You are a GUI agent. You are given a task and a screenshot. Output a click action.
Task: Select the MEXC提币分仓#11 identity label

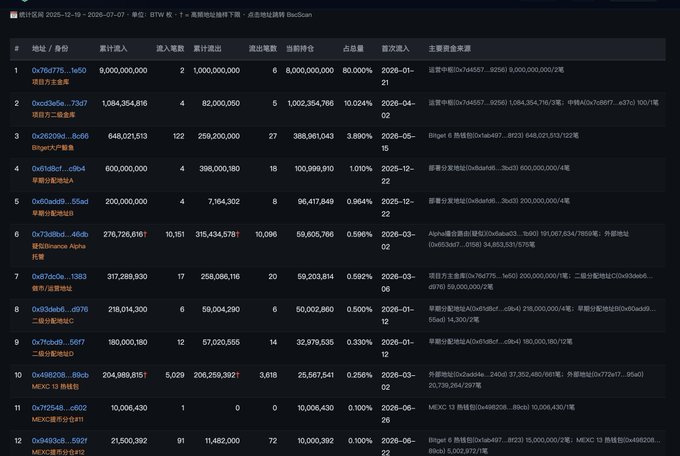(57, 420)
